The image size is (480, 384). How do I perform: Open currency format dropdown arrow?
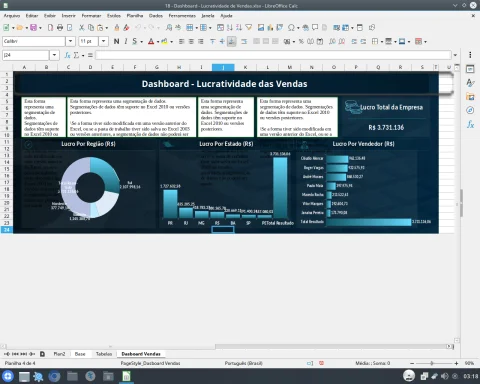click(x=294, y=42)
